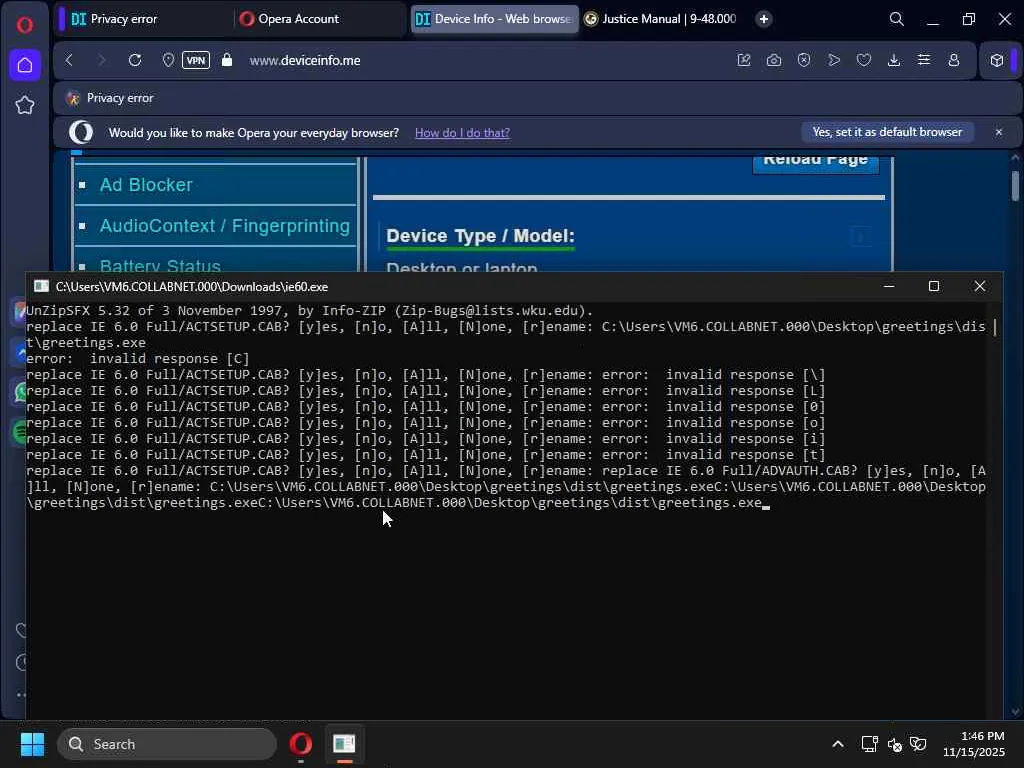
Task: Switch to Justice Manual 9-48.000 tab
Action: pos(663,19)
